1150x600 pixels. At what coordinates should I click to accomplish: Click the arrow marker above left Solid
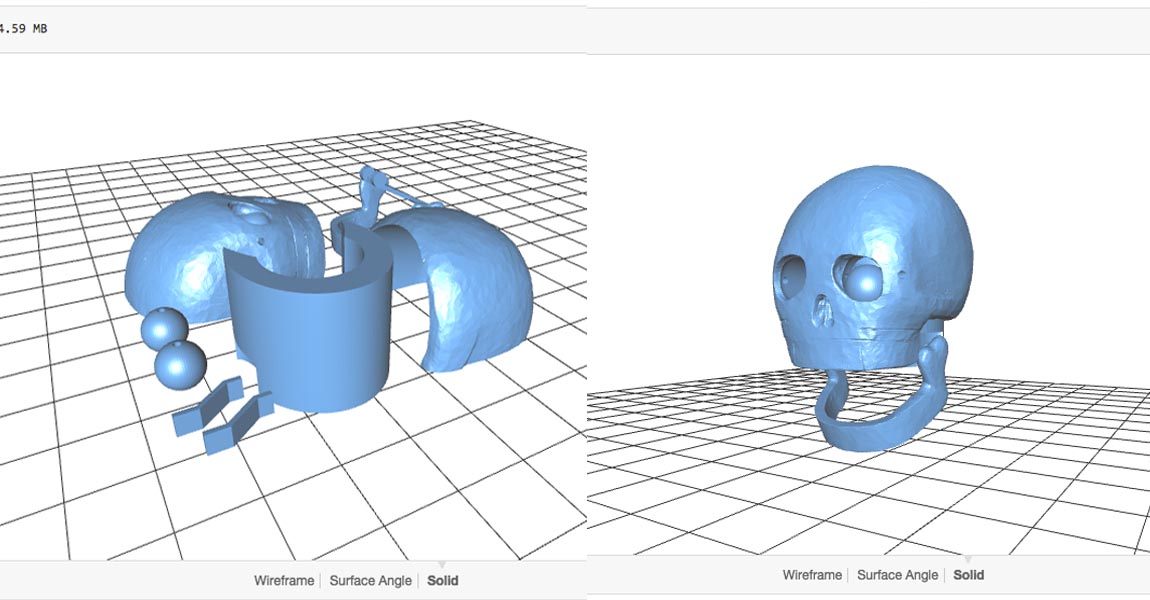point(442,565)
